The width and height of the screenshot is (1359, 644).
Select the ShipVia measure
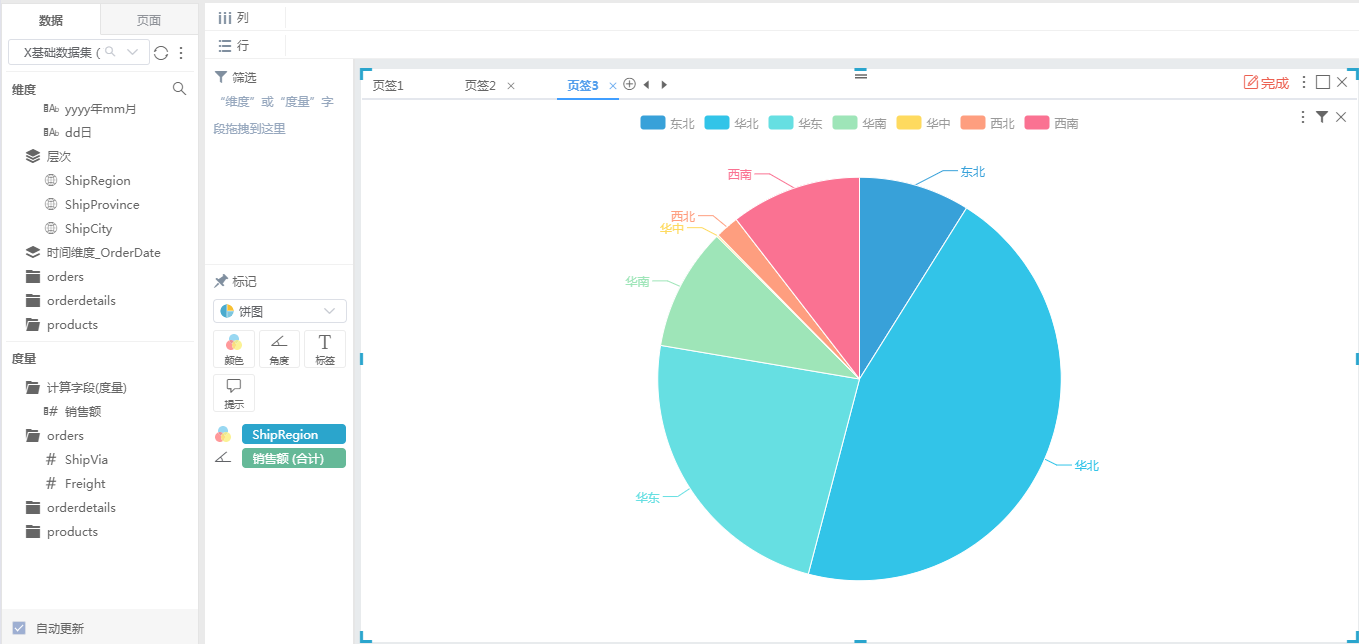point(86,459)
